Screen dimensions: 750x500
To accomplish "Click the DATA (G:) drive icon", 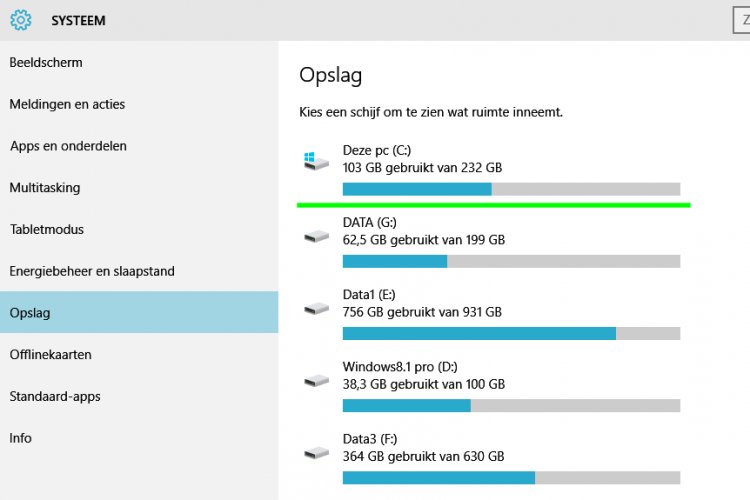I will (x=316, y=236).
